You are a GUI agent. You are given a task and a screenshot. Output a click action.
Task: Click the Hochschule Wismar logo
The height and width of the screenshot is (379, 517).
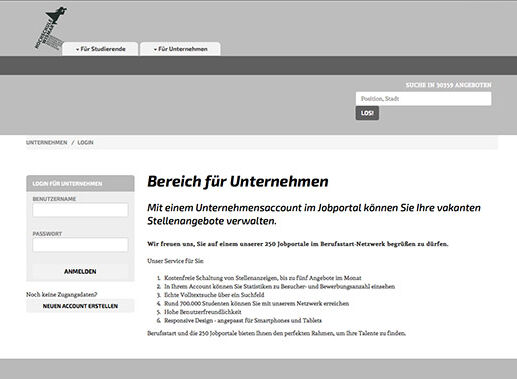(x=50, y=29)
